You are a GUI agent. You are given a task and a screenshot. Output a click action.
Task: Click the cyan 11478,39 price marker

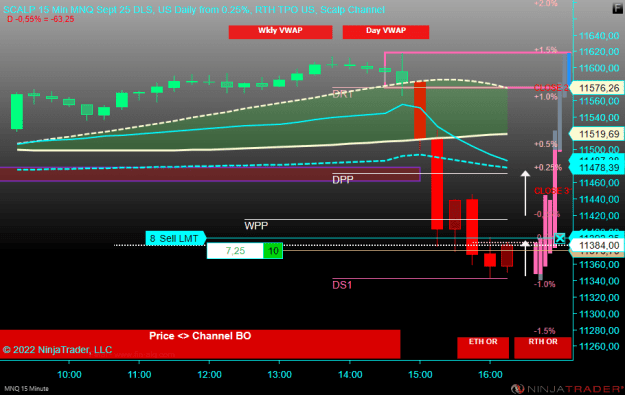click(x=597, y=168)
